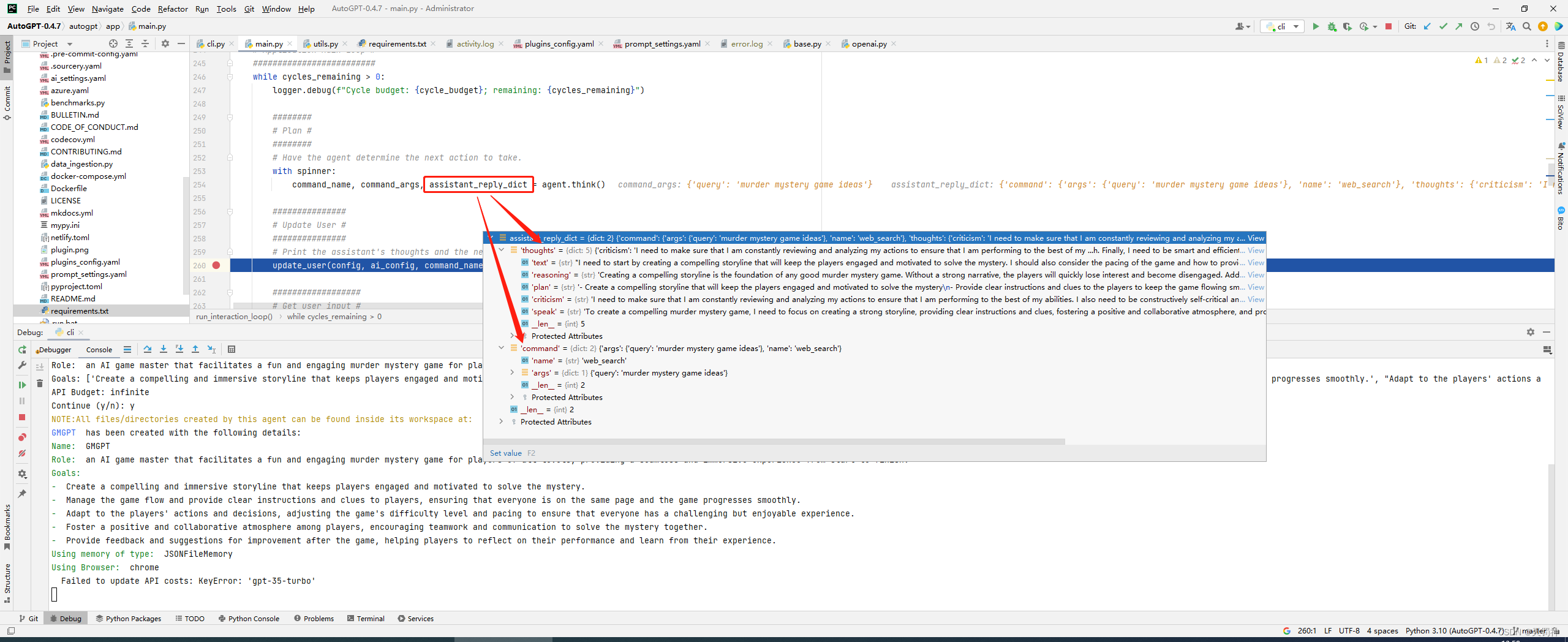Open the translate plugin icon
This screenshot has height=642, width=1568.
coord(1511,26)
